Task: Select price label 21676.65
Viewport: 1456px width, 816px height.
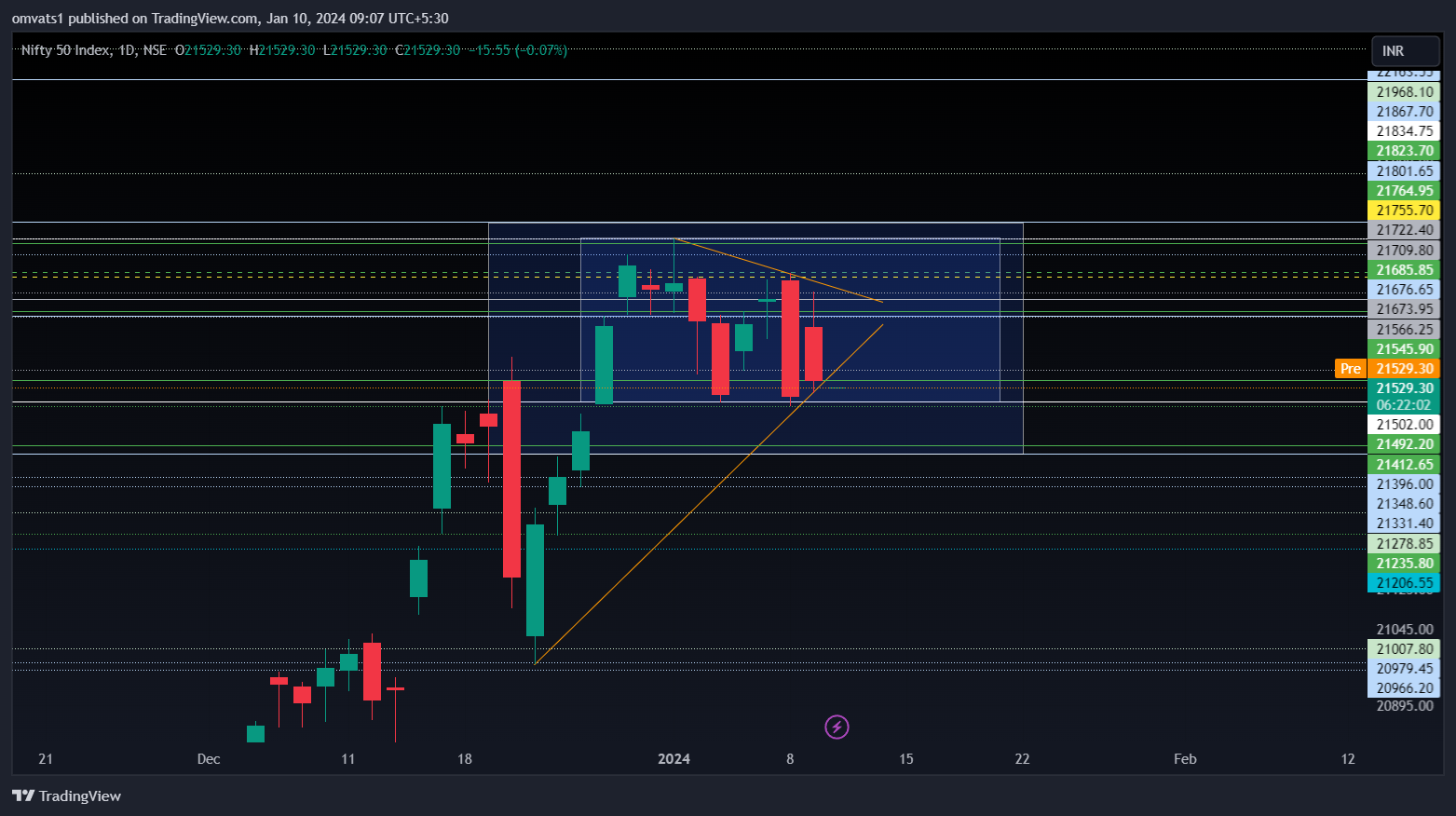Action: pyautogui.click(x=1404, y=290)
